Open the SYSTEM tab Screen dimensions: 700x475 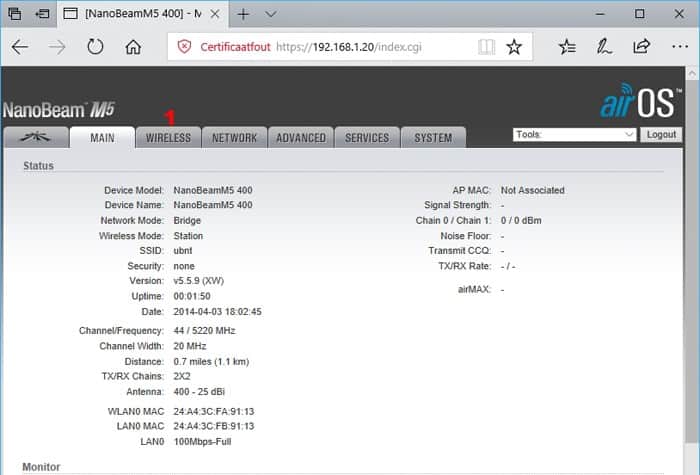(433, 138)
